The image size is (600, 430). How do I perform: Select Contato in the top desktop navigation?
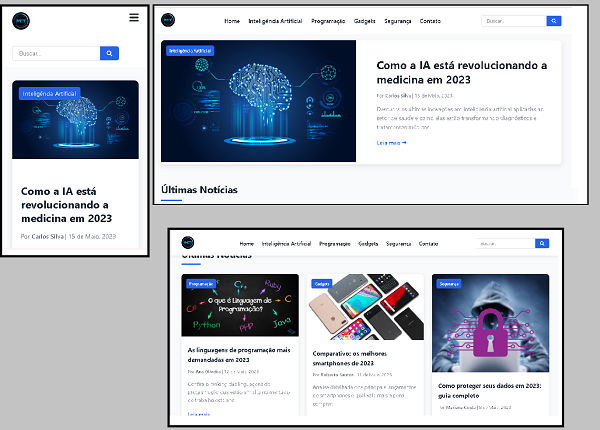pos(430,21)
